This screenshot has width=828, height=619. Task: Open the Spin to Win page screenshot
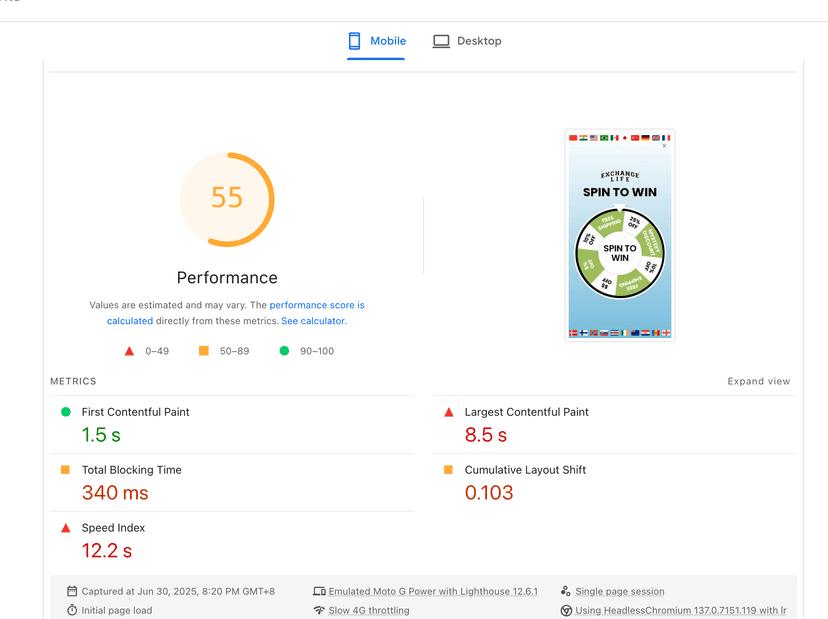point(620,235)
